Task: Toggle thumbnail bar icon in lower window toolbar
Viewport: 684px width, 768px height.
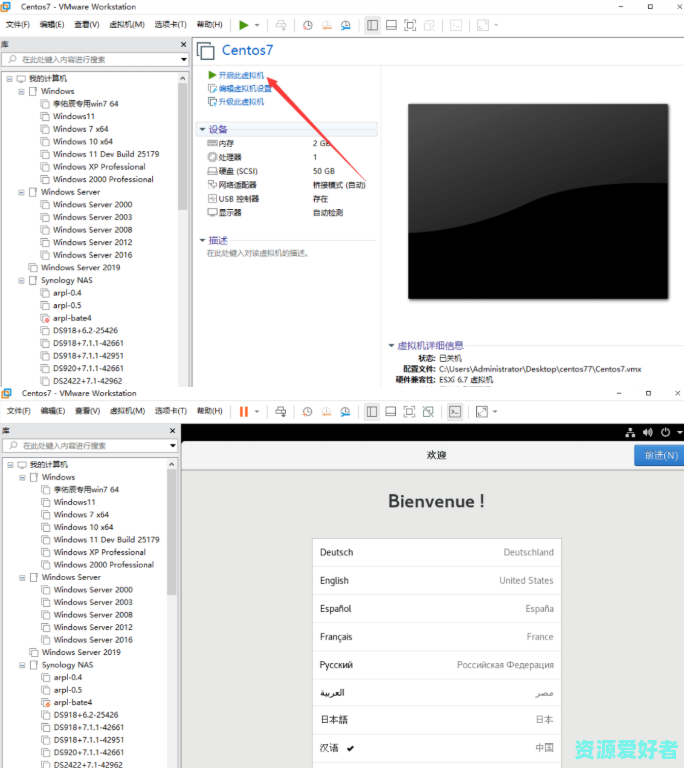Action: click(x=391, y=411)
